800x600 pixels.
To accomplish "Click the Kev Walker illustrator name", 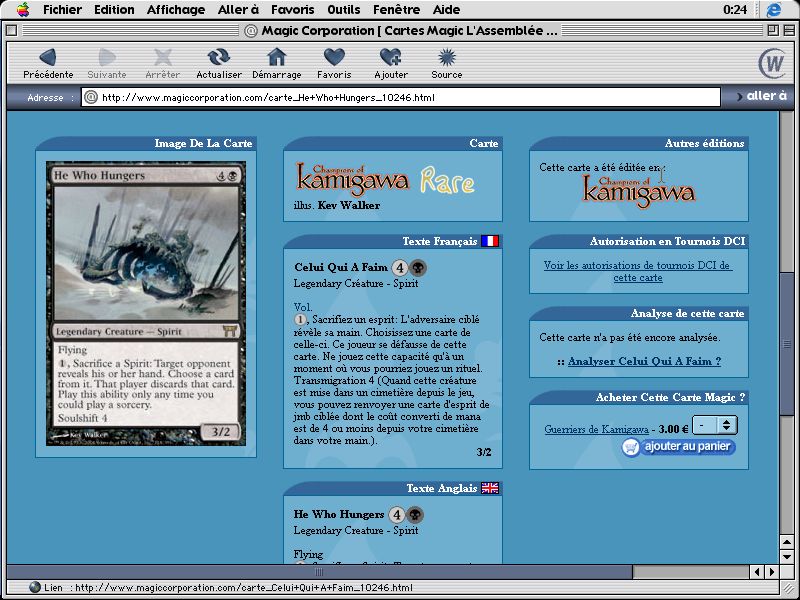I will pyautogui.click(x=348, y=205).
